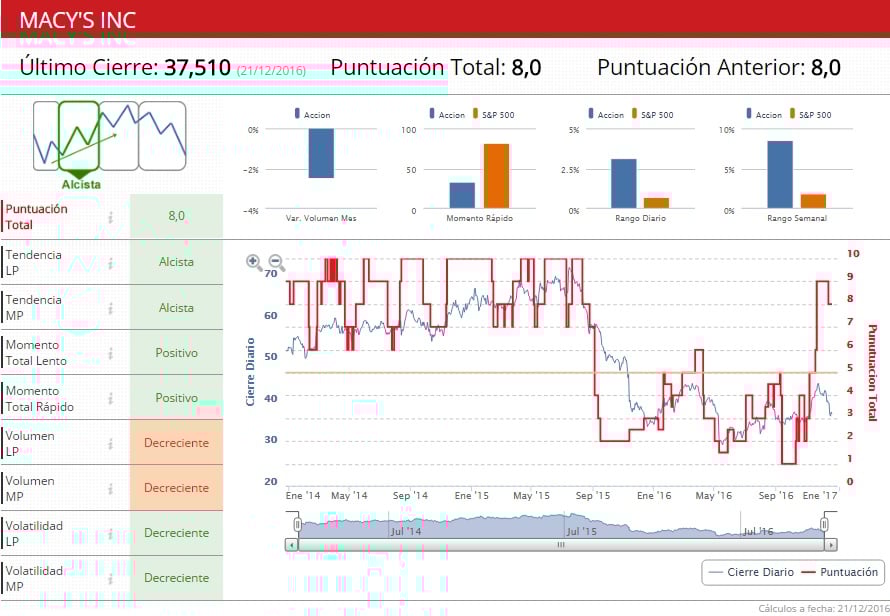Toggle S&P 500 series in Momento Rápido chart
Image resolution: width=890 pixels, height=616 pixels.
point(494,114)
